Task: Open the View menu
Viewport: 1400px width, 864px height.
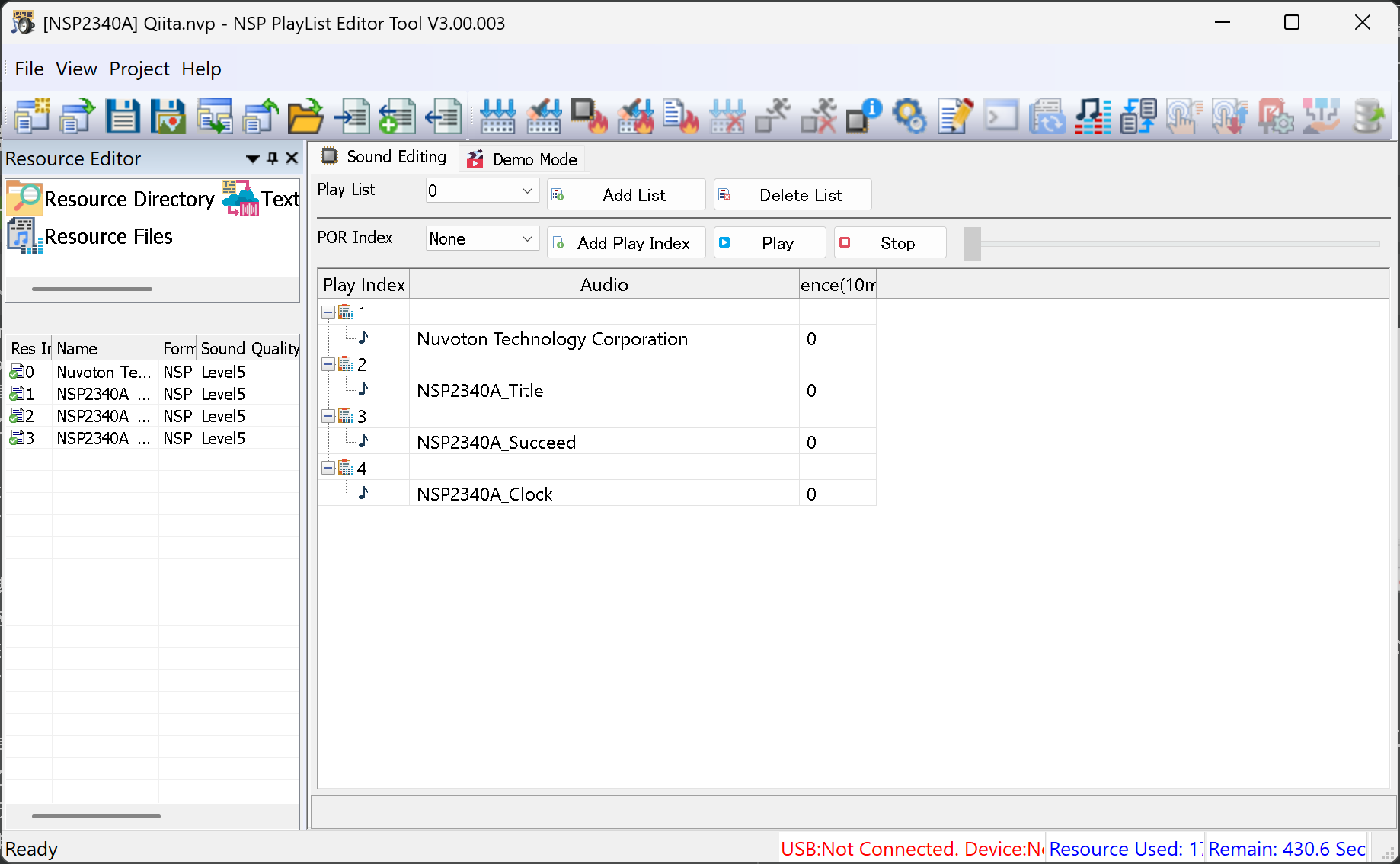Action: coord(76,69)
